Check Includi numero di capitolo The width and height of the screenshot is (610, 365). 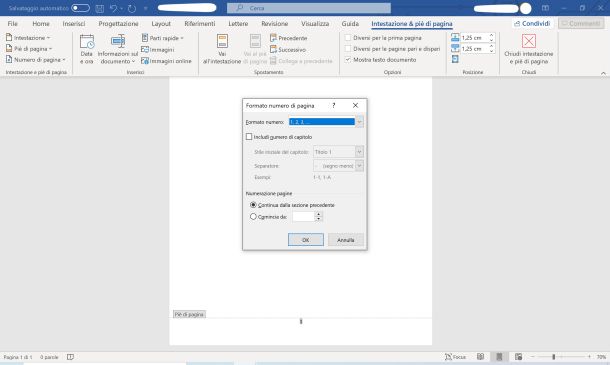click(x=249, y=137)
